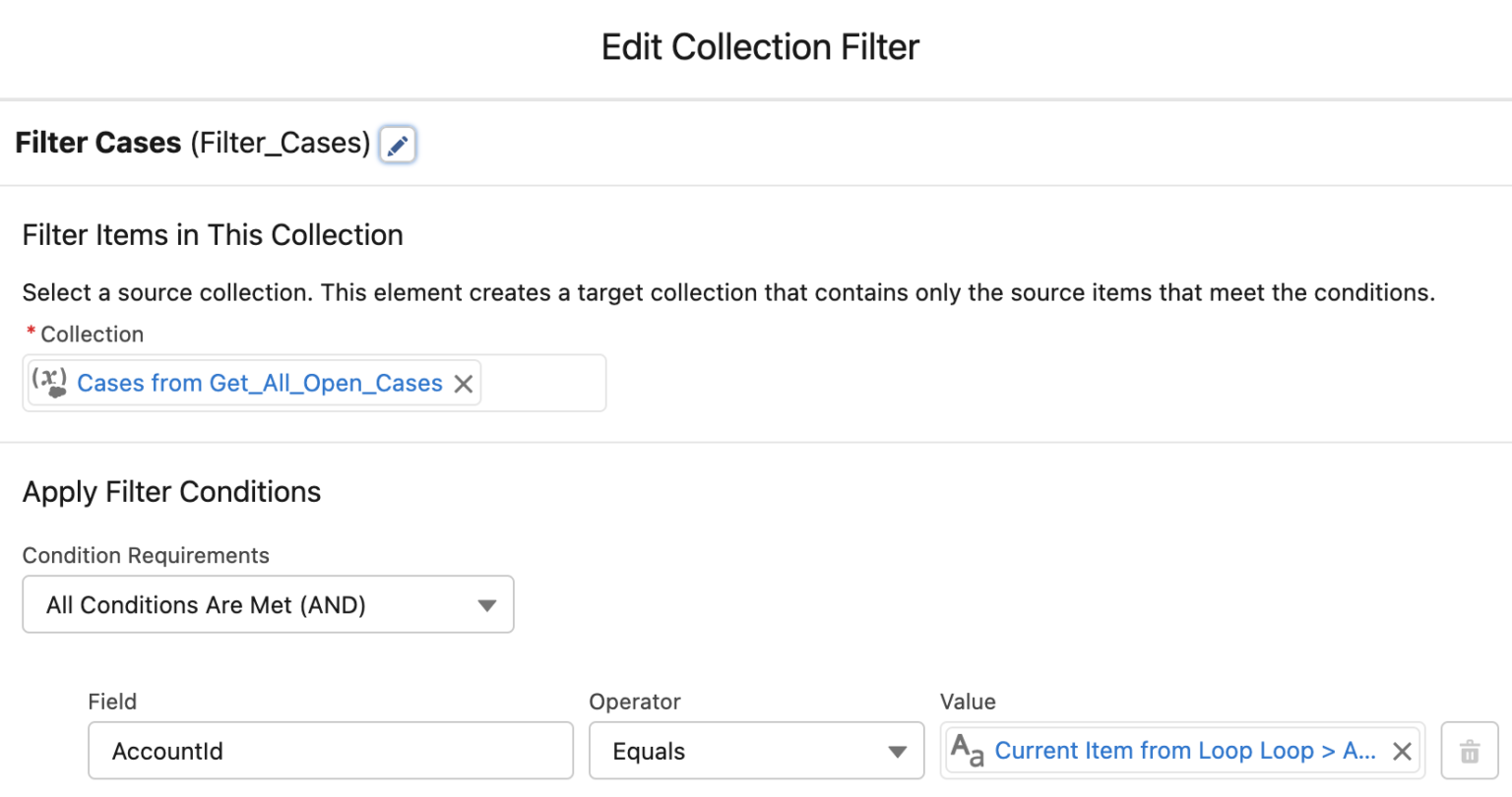The height and width of the screenshot is (797, 1512).
Task: Delete the condition row with the trash icon
Action: 1469,751
